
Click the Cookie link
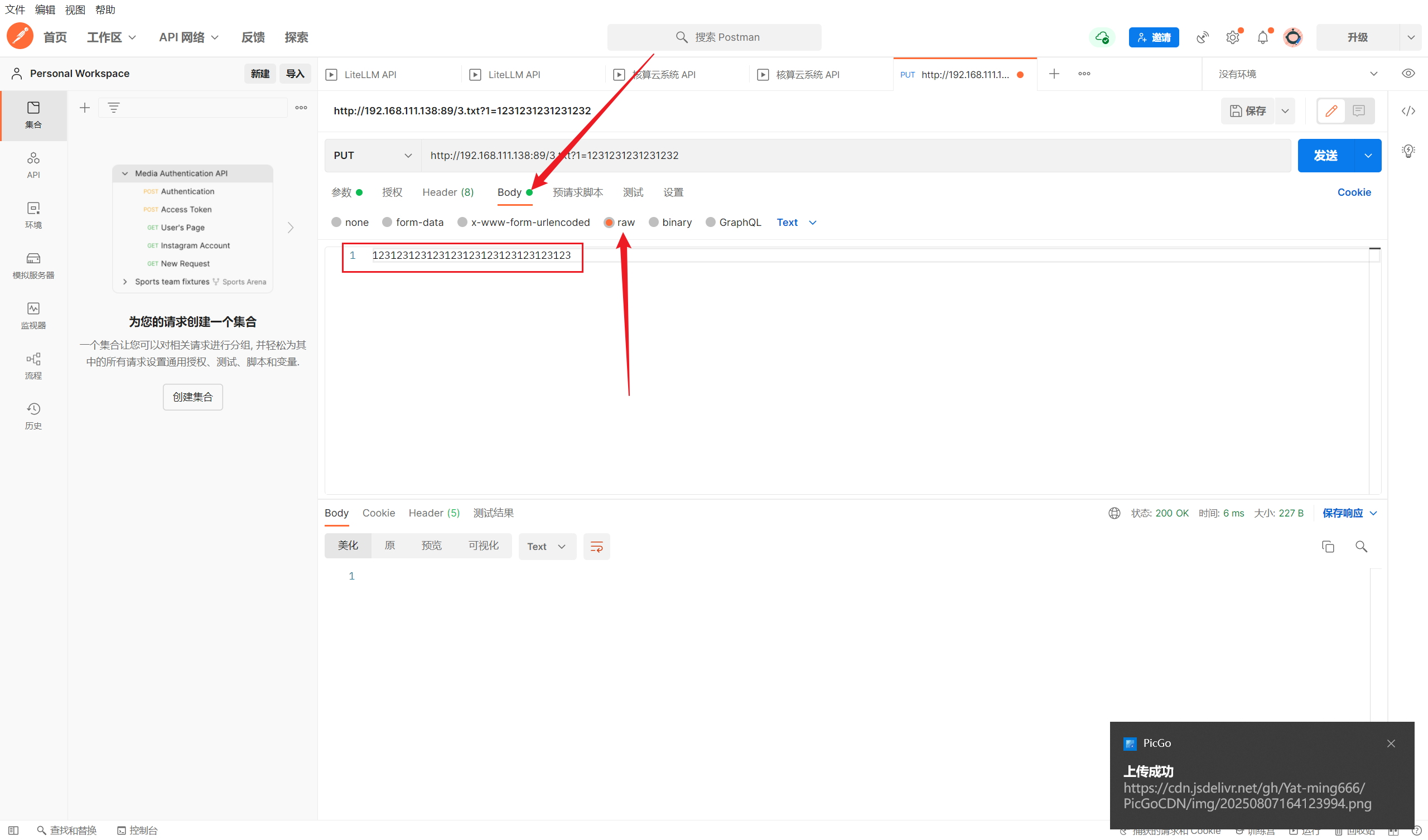coord(1354,192)
